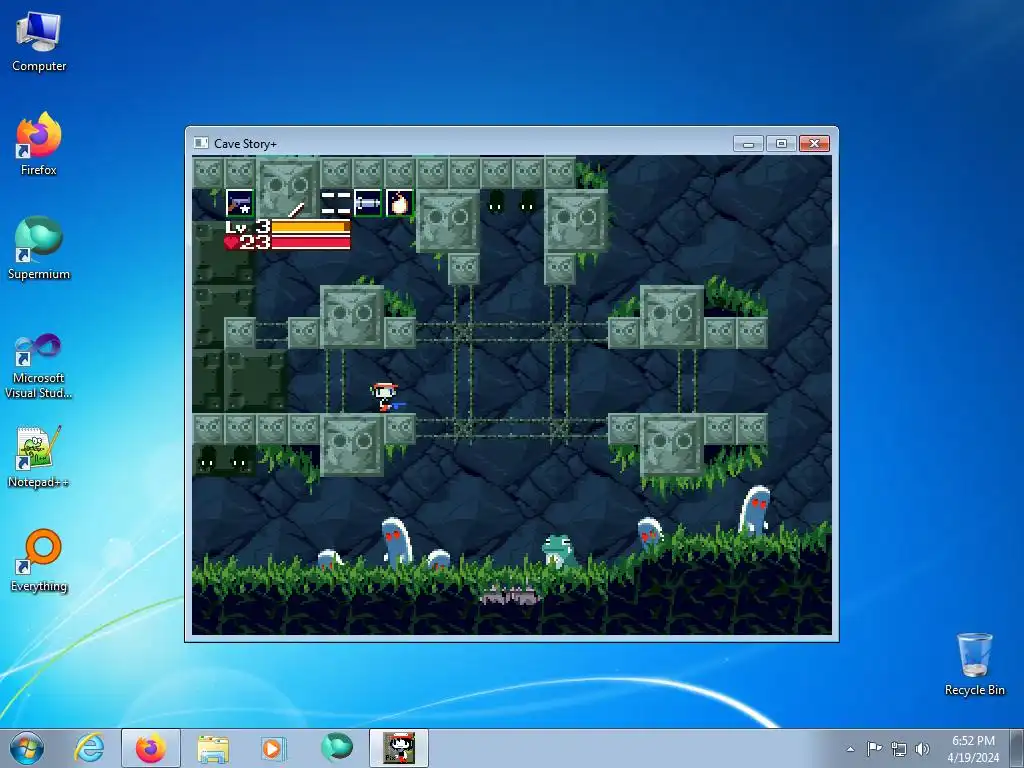
Task: Minimize the Cave Story+ window
Action: (x=748, y=144)
